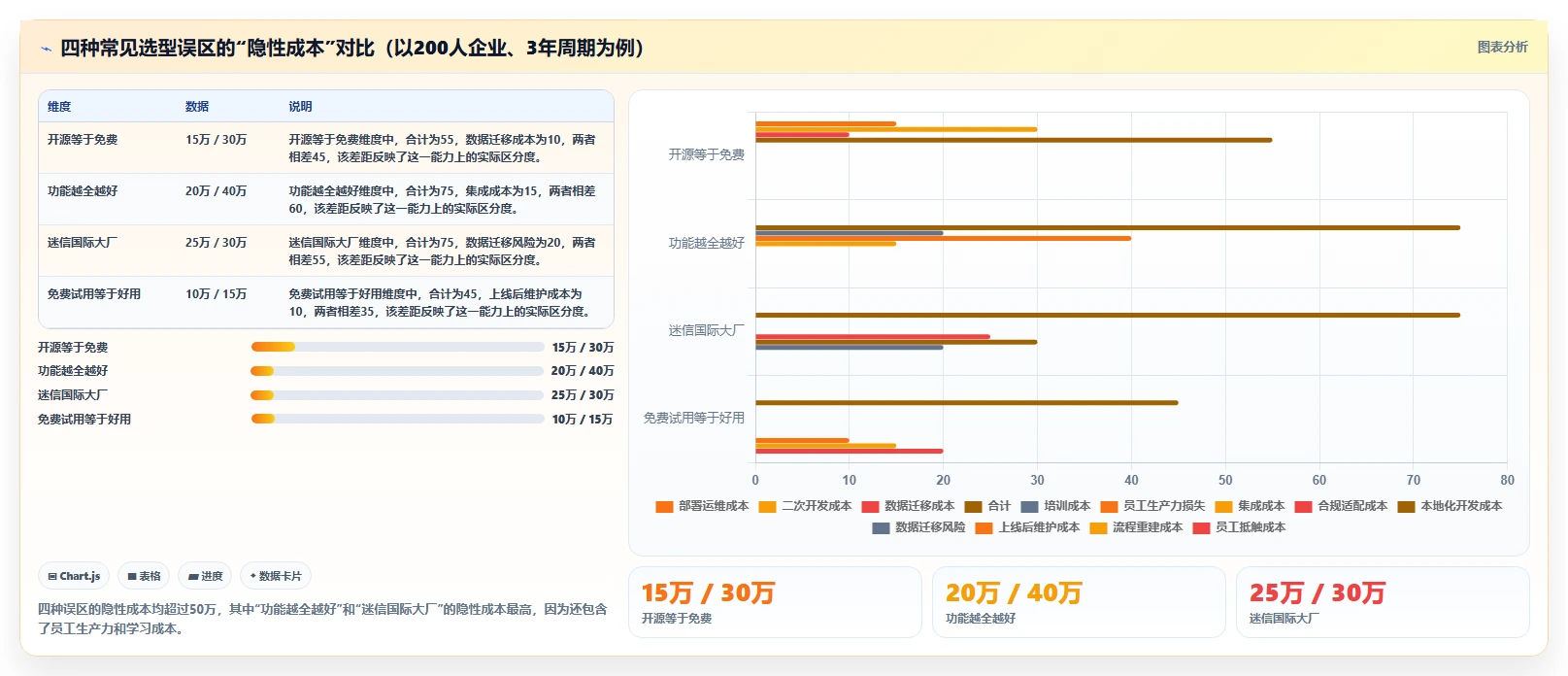Select the 进度 tag pill
Viewport: 1568px width, 676px height.
coord(205,576)
